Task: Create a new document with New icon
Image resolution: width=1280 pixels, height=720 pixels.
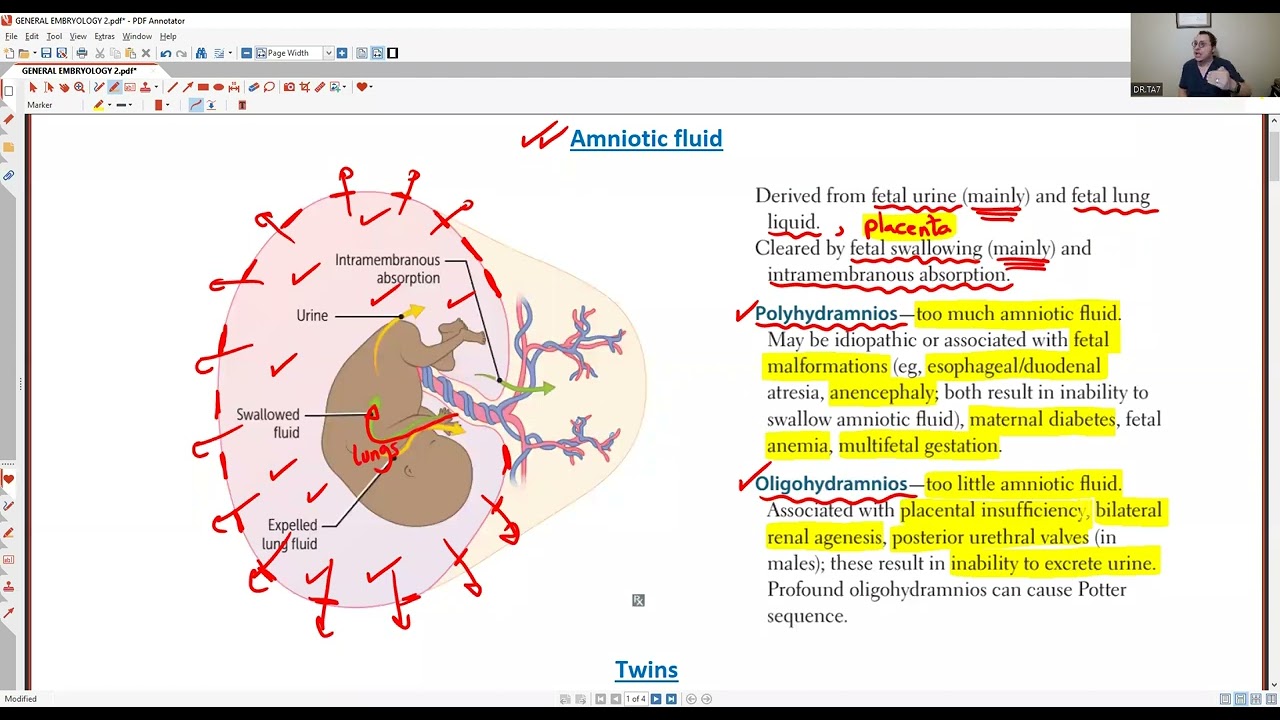Action: [8, 53]
